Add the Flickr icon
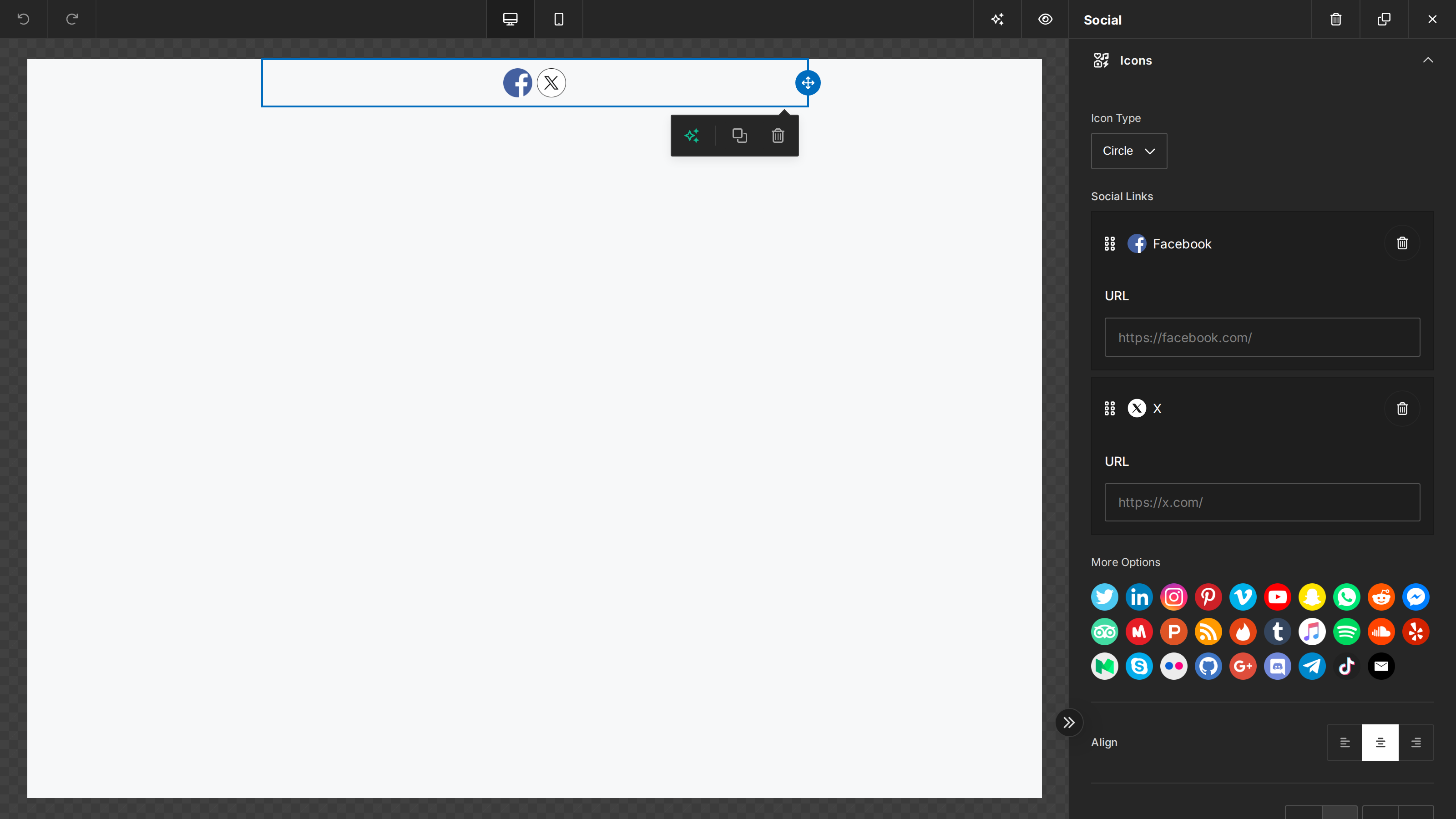Image resolution: width=1456 pixels, height=819 pixels. (x=1173, y=666)
